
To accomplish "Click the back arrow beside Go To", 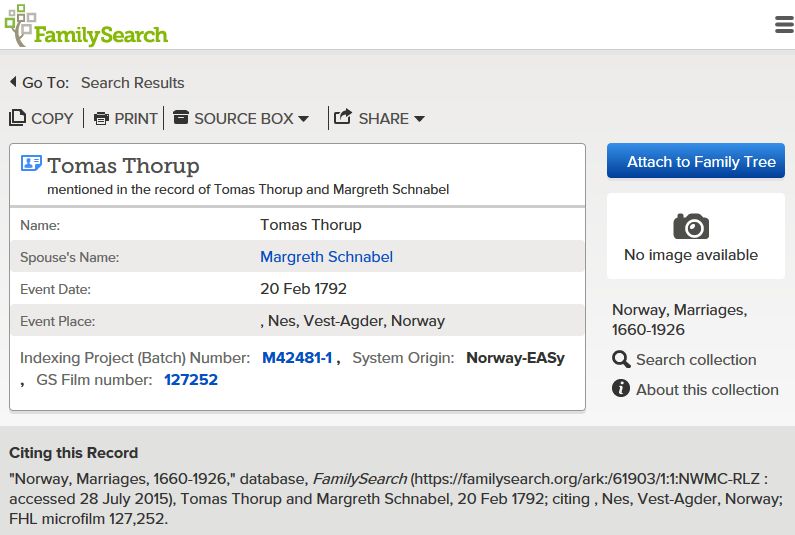I will 13,82.
